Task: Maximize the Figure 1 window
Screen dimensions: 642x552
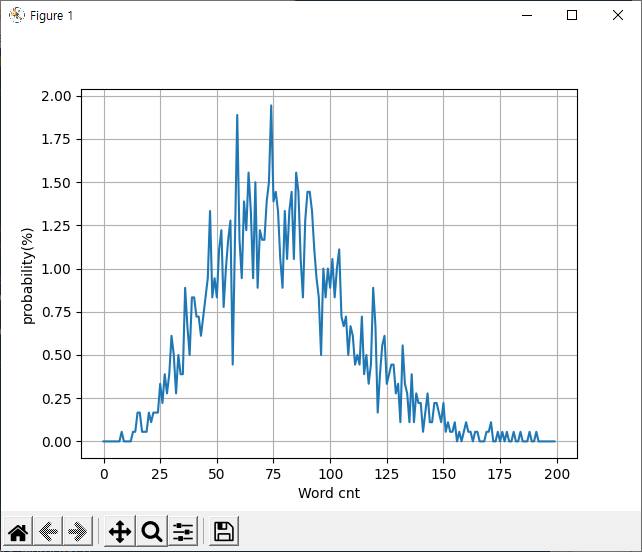Action: coord(572,15)
